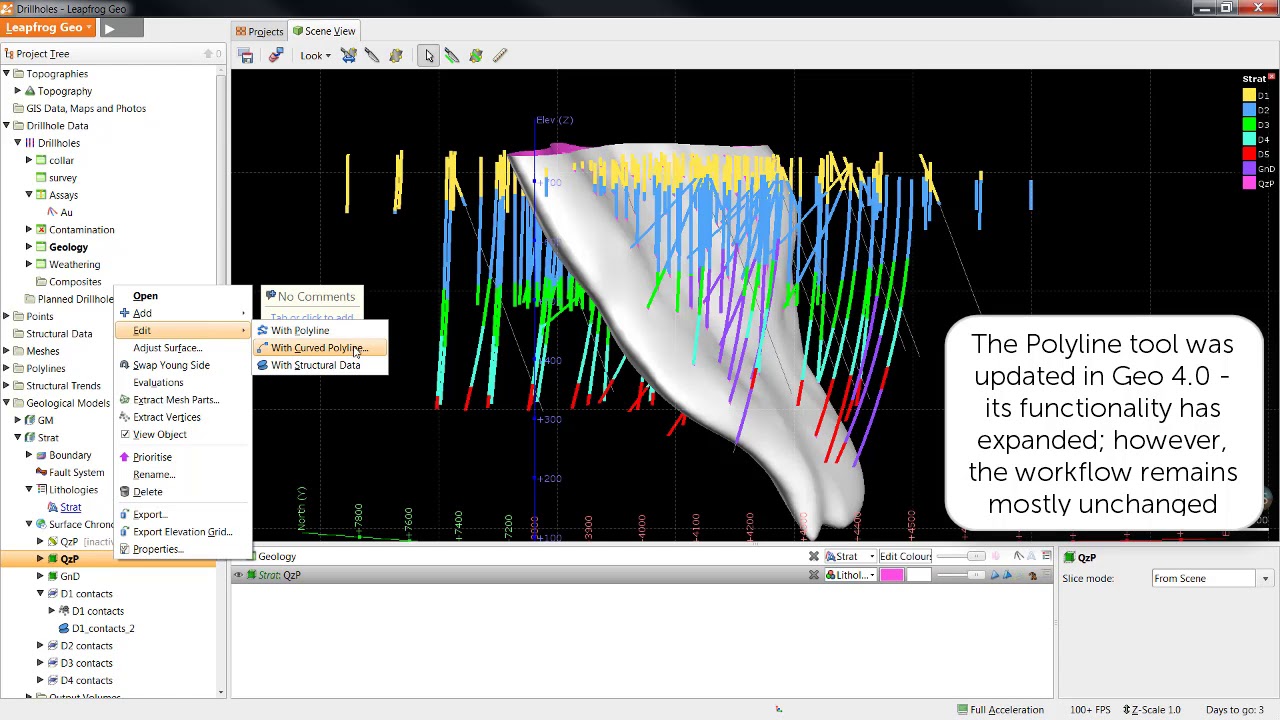Select the Au assay item
This screenshot has width=1280, height=720.
pos(66,212)
